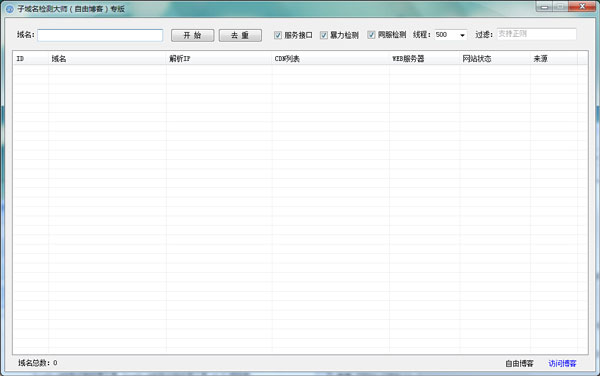The width and height of the screenshot is (600, 376).
Task: Open the 线程 dropdown showing 500
Action: click(x=451, y=35)
